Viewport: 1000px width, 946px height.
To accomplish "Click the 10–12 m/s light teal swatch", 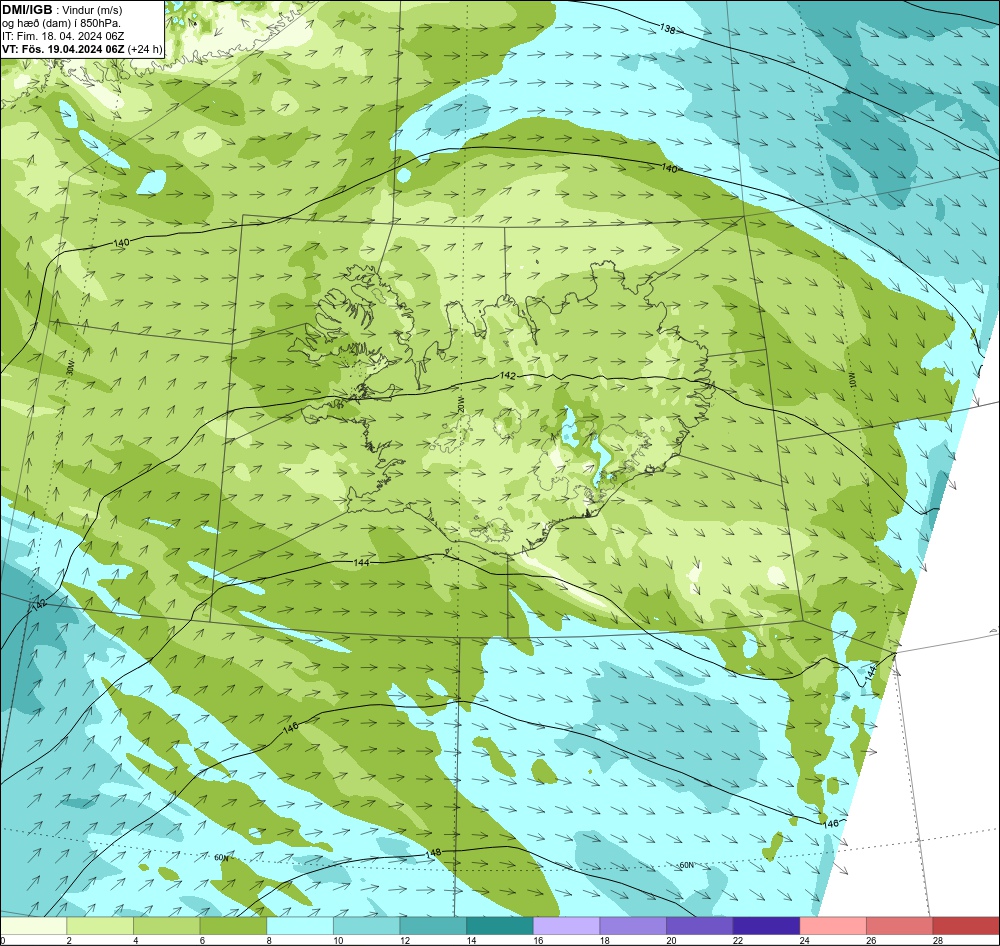I will point(367,925).
